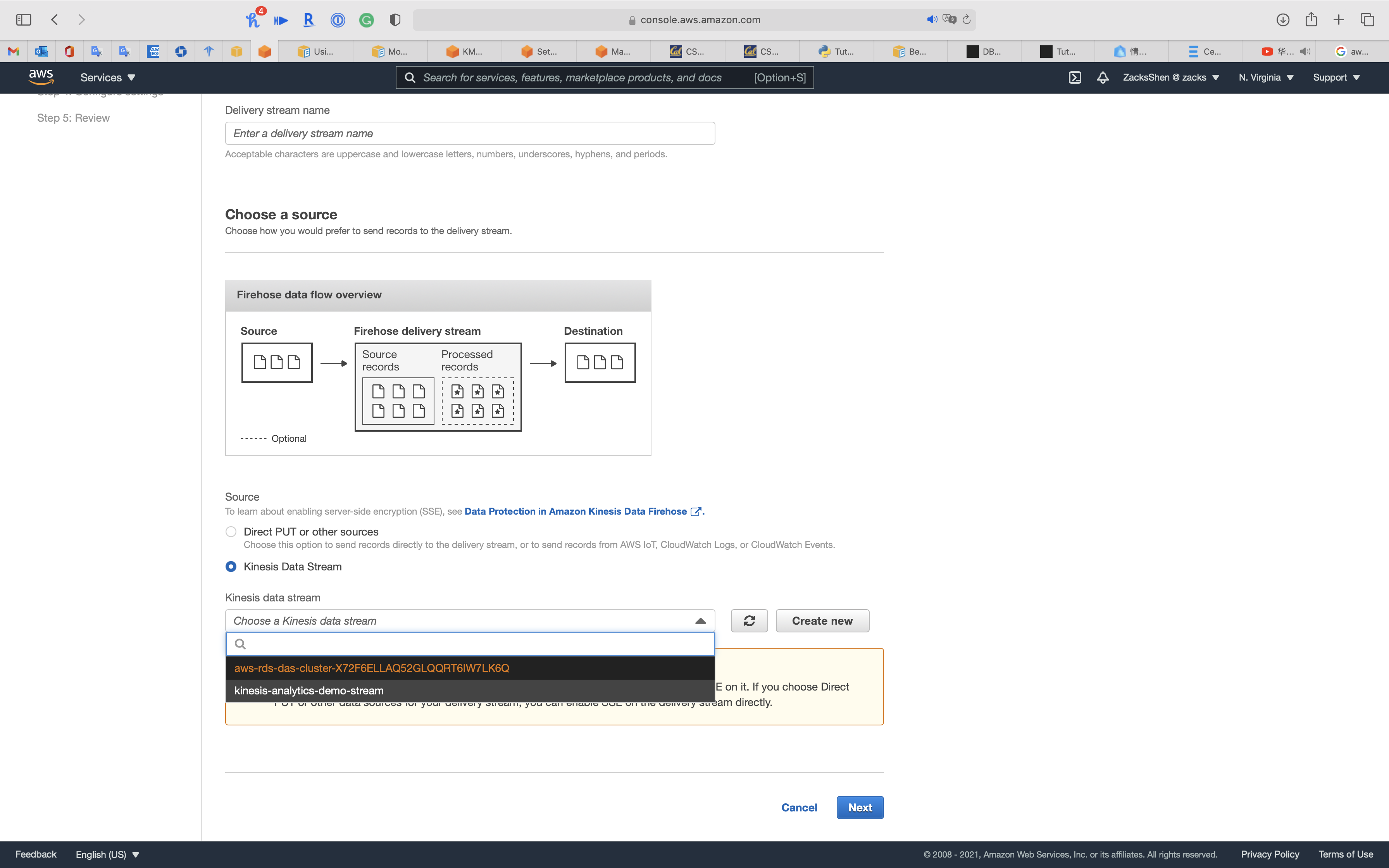The height and width of the screenshot is (868, 1389).
Task: Open the Safari downloads icon
Action: pos(1283,19)
